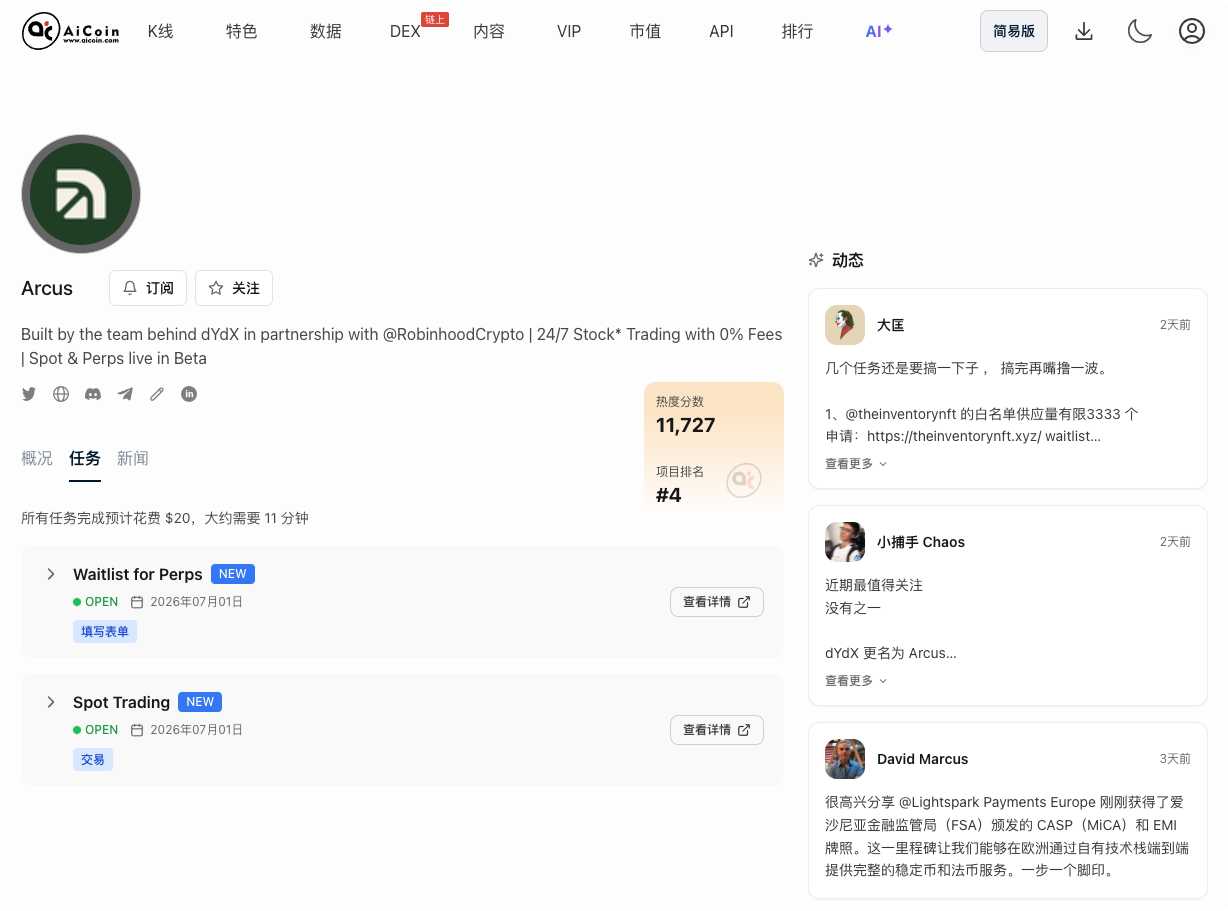Follow Arcus with 关注 star button
The height and width of the screenshot is (911, 1228).
point(234,288)
